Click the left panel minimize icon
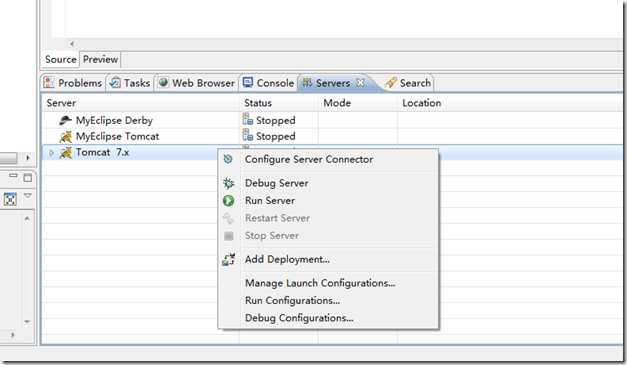The image size is (627, 365). [13, 176]
